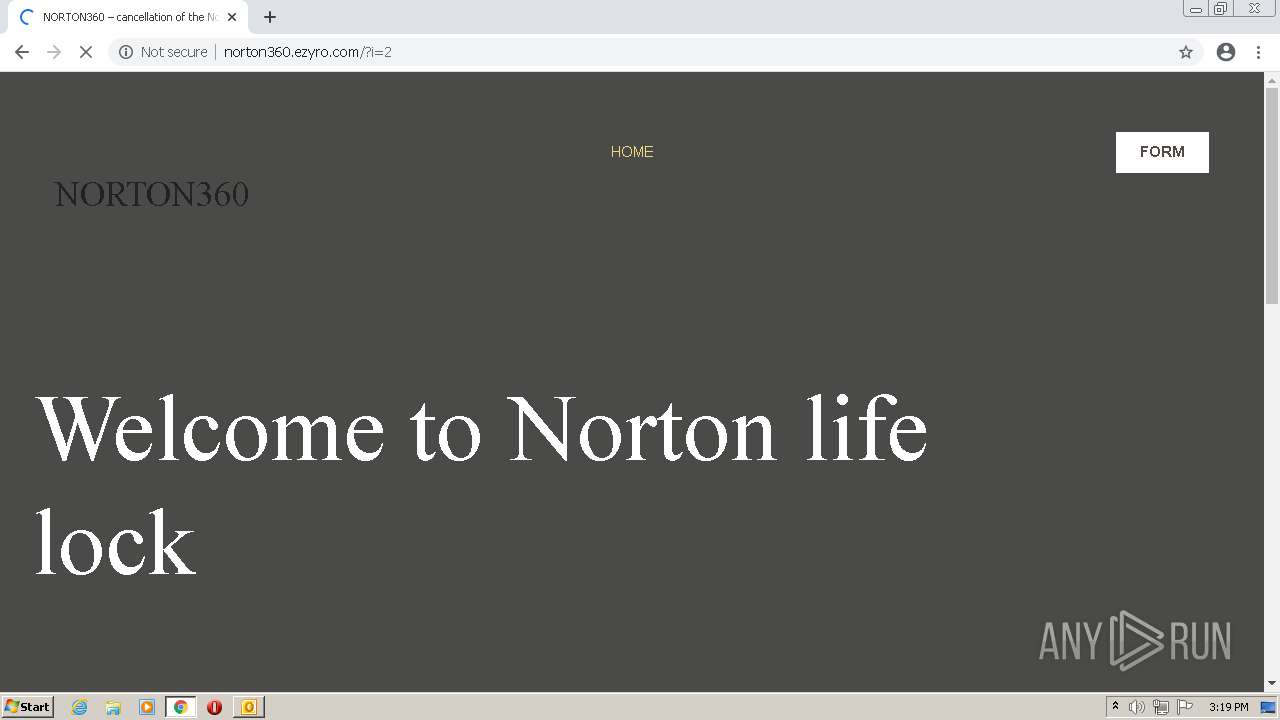Click the show desktop tray icon

1268,707
